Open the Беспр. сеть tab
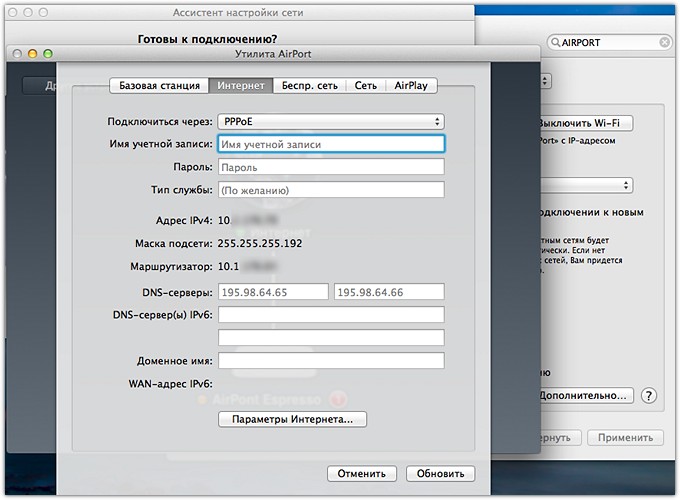Image resolution: width=680 pixels, height=500 pixels. click(x=309, y=85)
